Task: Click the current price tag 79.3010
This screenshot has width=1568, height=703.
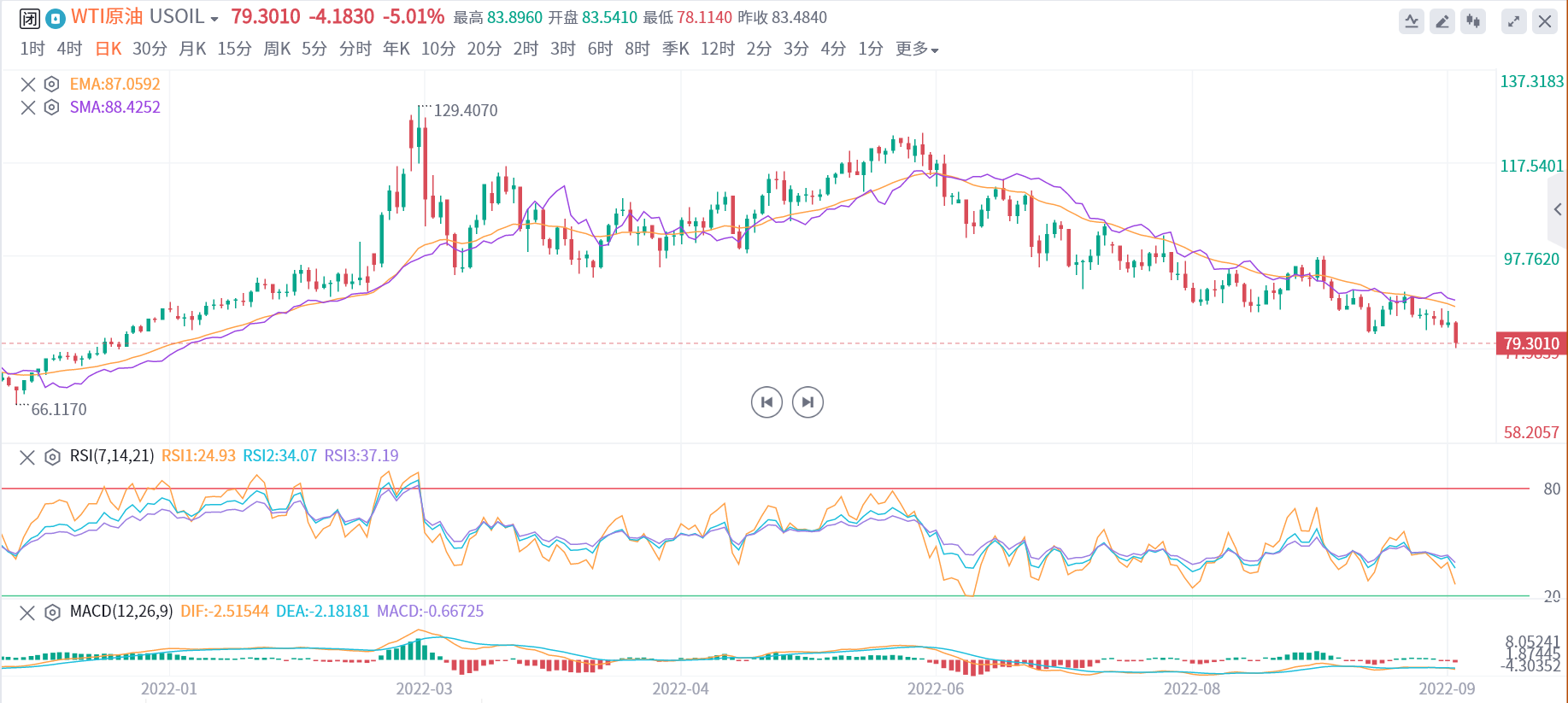Action: coord(1531,343)
